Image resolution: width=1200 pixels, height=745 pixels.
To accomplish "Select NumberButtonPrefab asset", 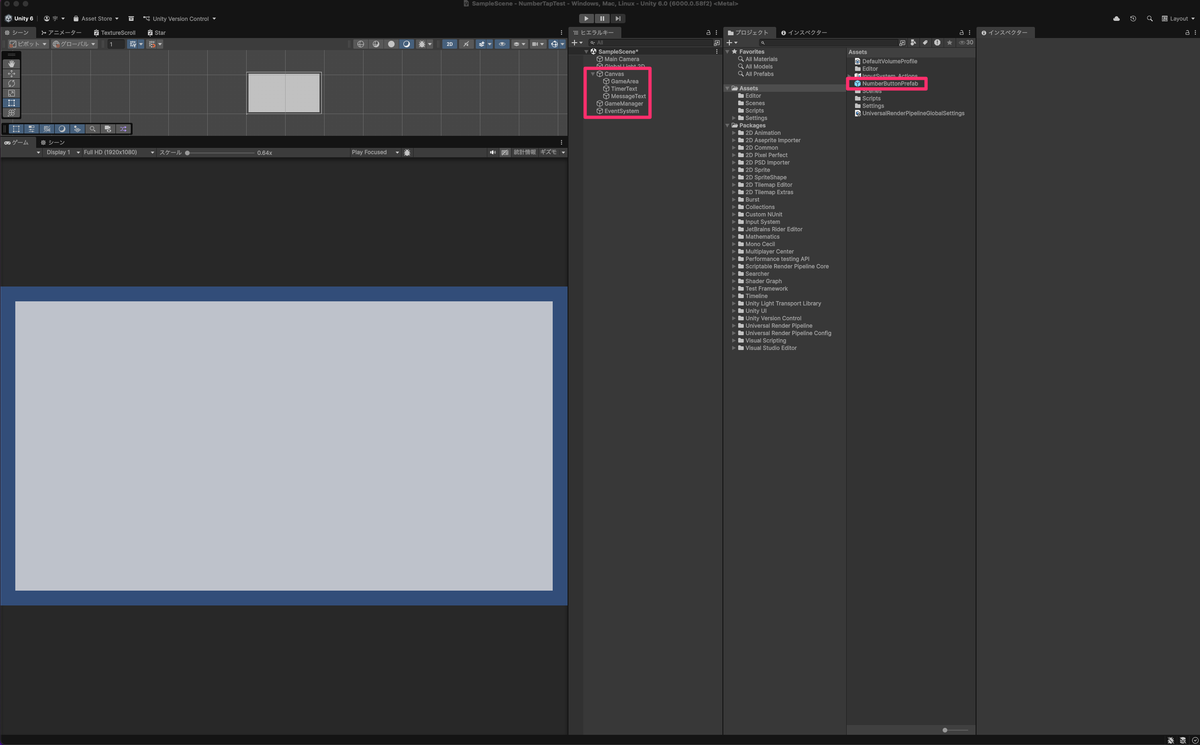I will coord(885,84).
